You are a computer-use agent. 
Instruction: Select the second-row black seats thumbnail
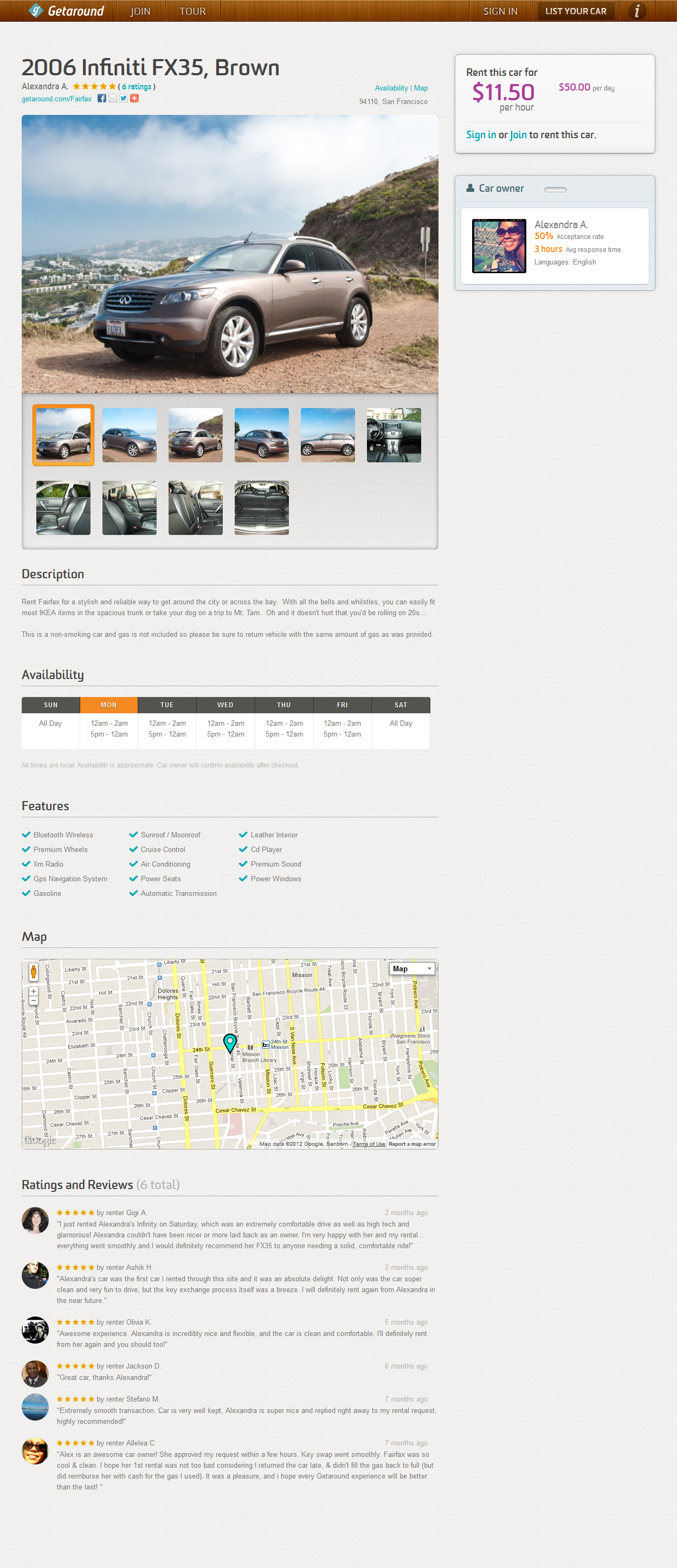point(130,508)
